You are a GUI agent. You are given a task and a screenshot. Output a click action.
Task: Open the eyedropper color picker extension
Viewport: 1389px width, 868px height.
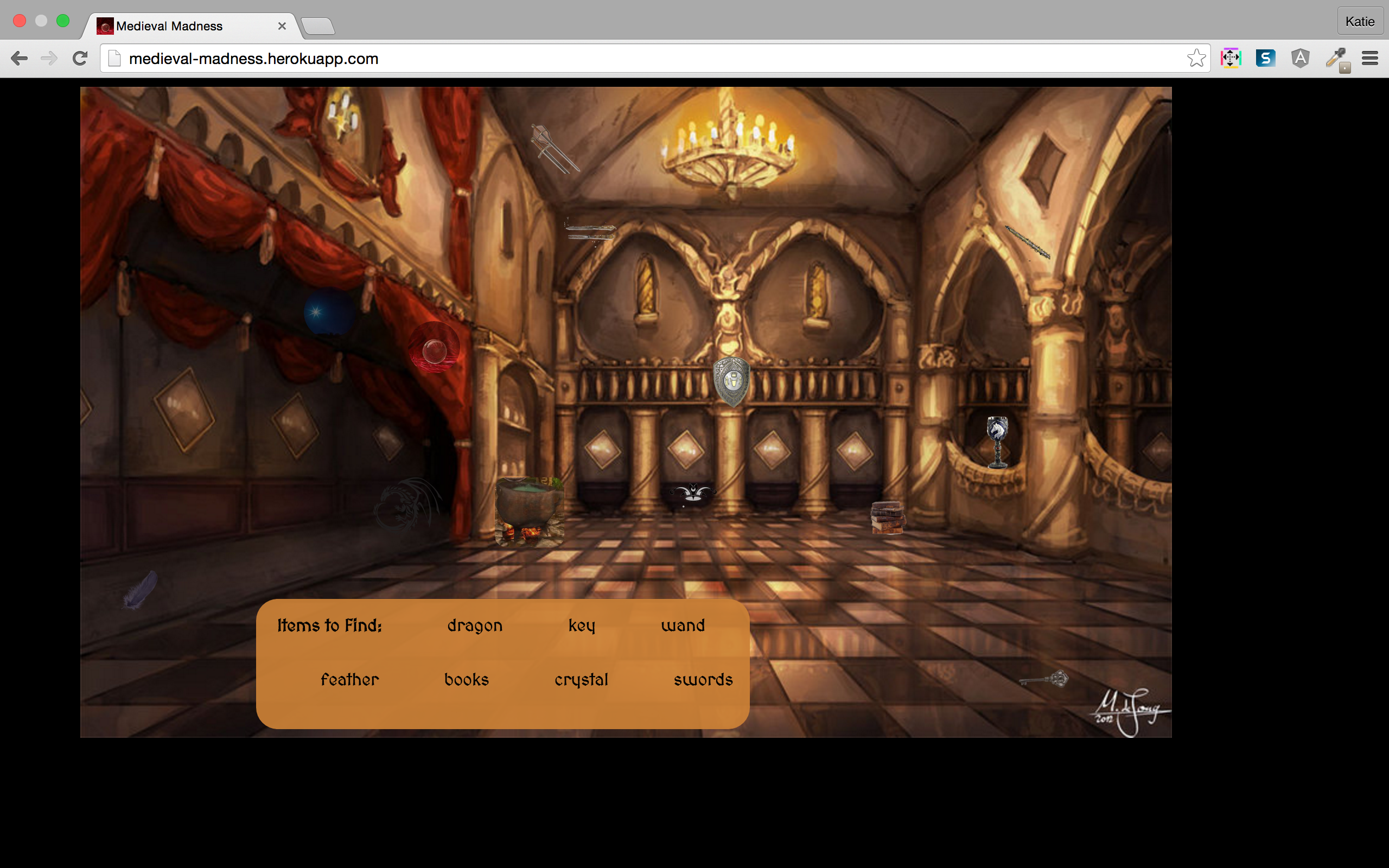coord(1337,58)
